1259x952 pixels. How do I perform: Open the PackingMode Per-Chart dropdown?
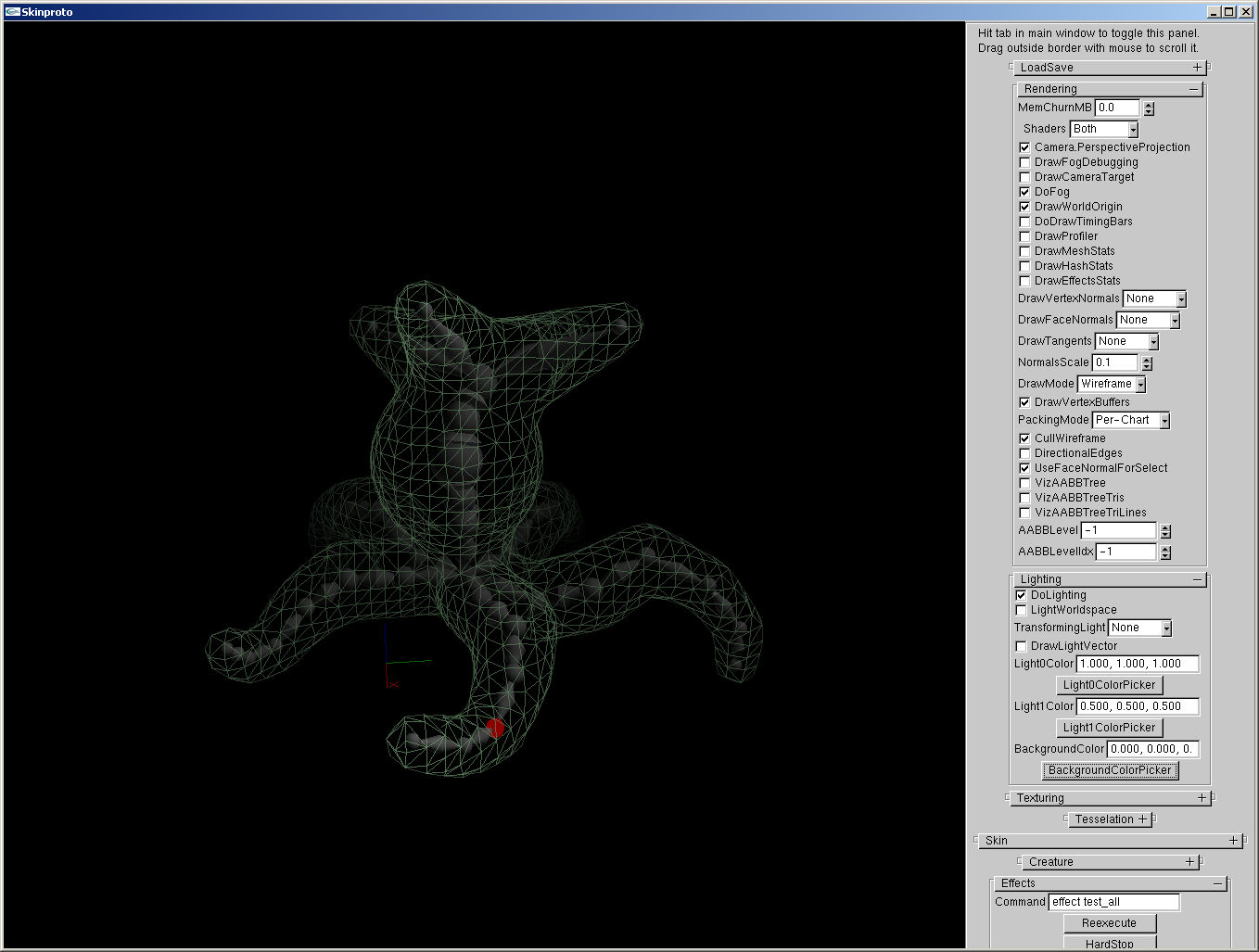tap(1164, 421)
